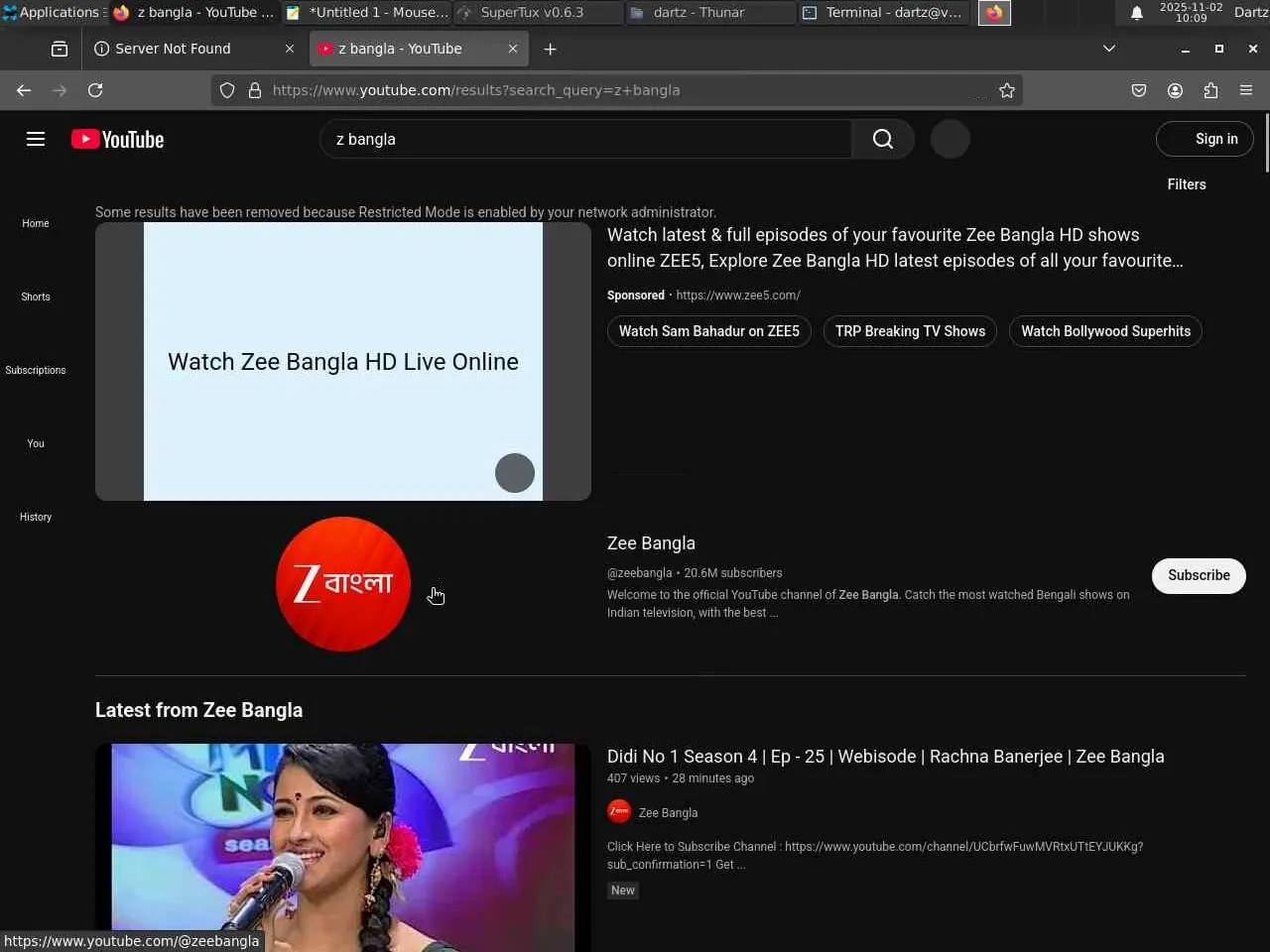Go back with the browser back arrow
1270x952 pixels.
pyautogui.click(x=24, y=90)
